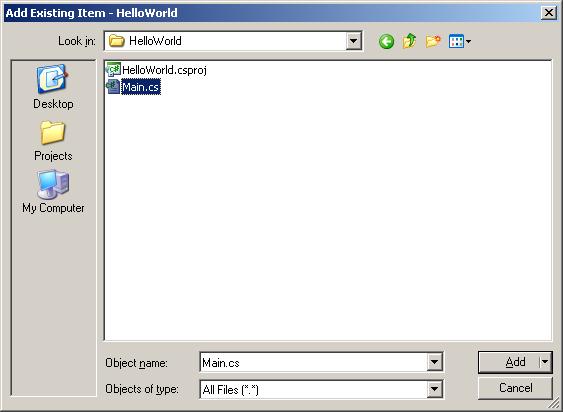Click the Cancel button
The width and height of the screenshot is (563, 412).
(515, 388)
